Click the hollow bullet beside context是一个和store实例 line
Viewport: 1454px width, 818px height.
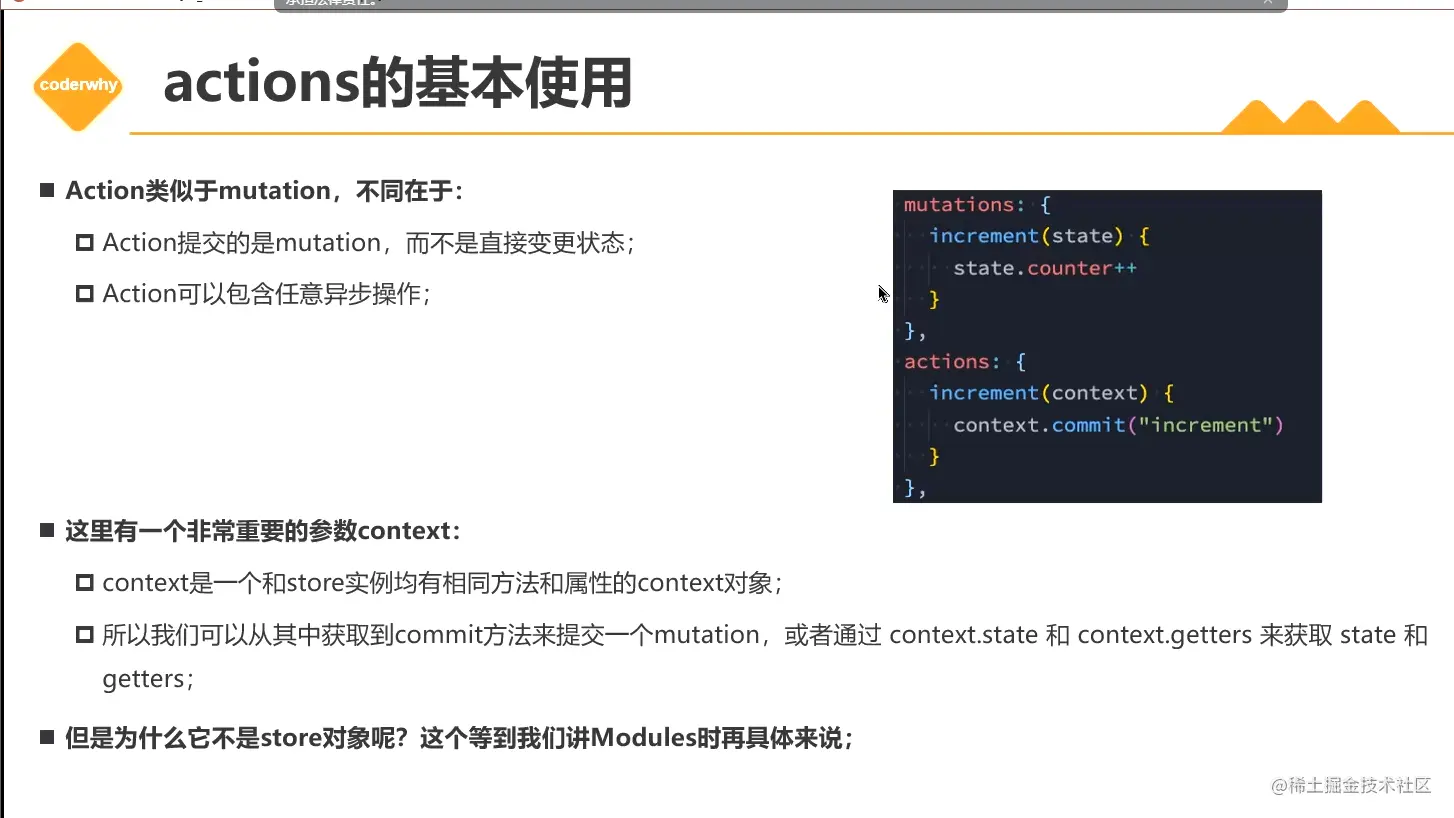tap(85, 582)
